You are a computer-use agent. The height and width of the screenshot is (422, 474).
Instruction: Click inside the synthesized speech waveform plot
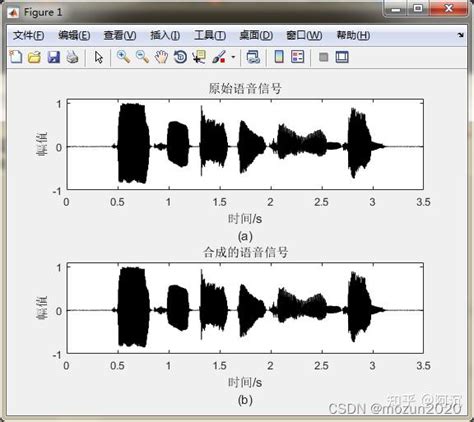point(245,308)
